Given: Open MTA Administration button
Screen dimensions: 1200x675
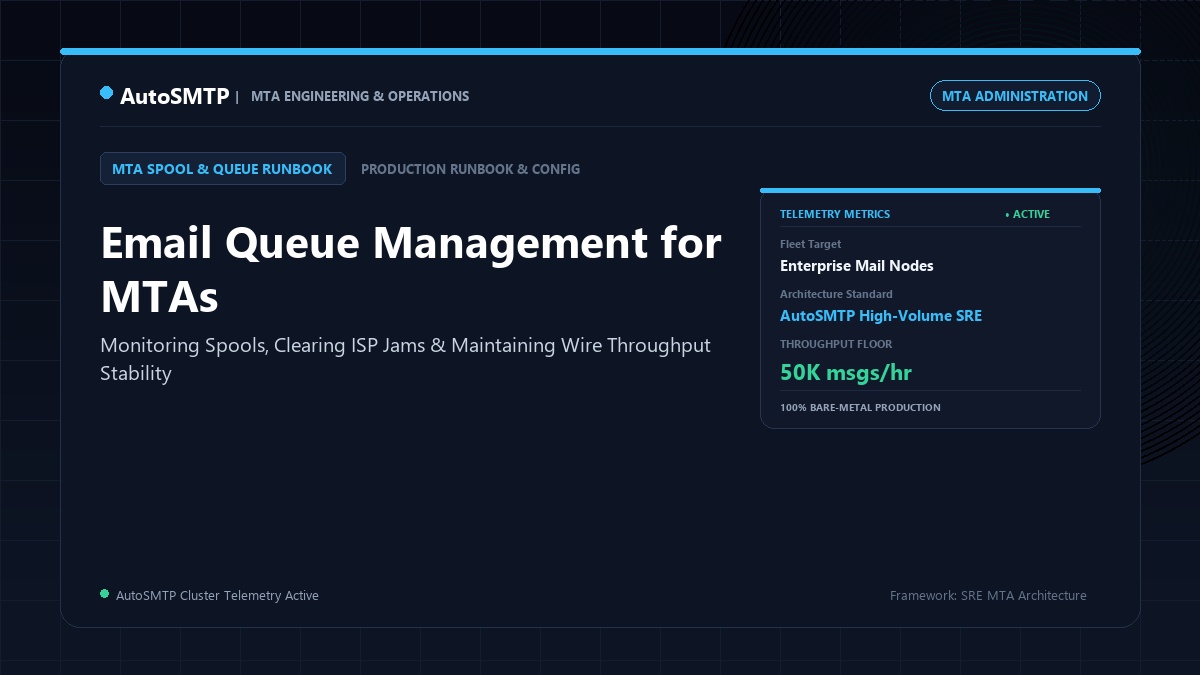Looking at the screenshot, I should point(1015,96).
